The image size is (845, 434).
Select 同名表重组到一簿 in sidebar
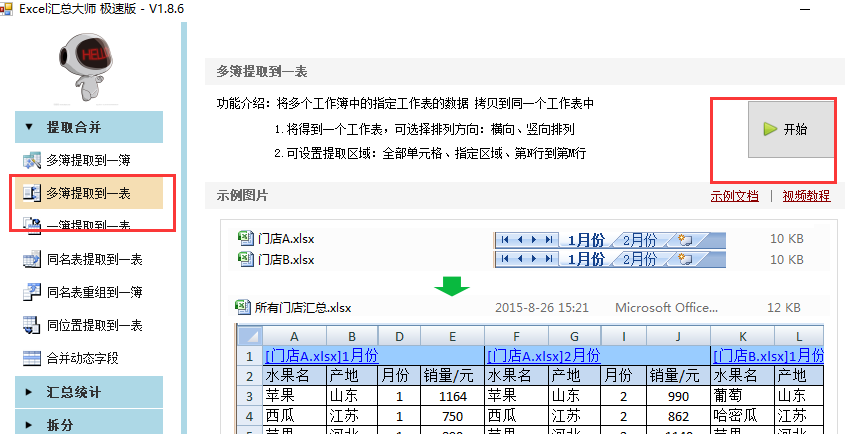pos(89,292)
